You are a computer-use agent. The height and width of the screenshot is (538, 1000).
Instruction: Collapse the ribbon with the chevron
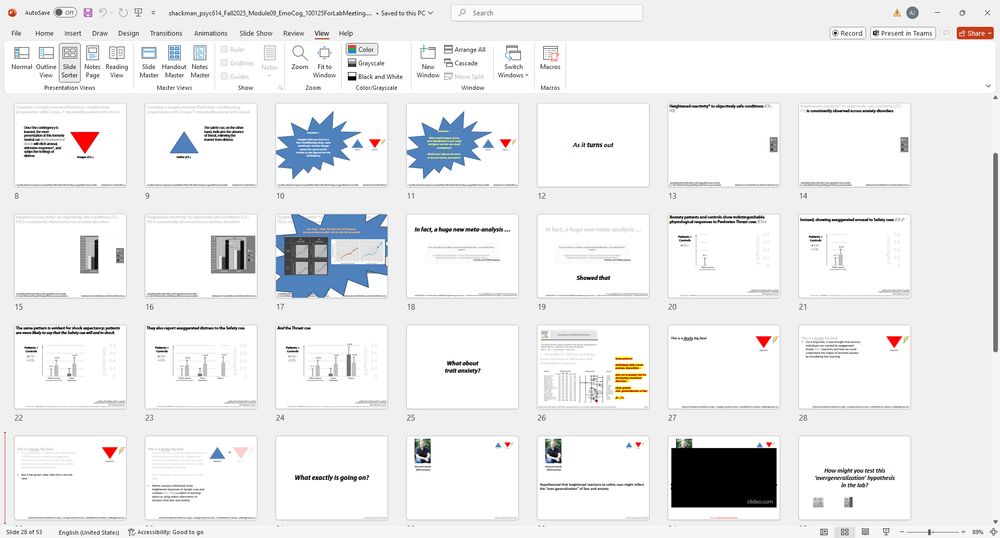coord(989,86)
